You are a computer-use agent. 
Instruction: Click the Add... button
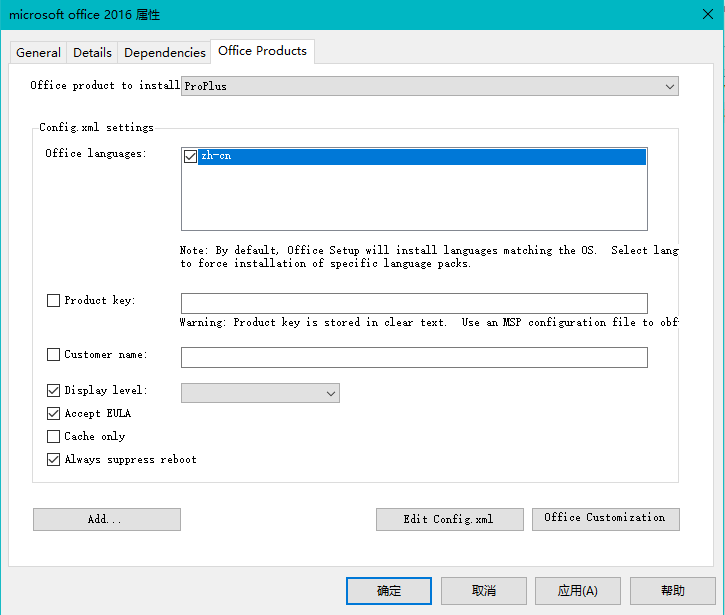tap(107, 519)
